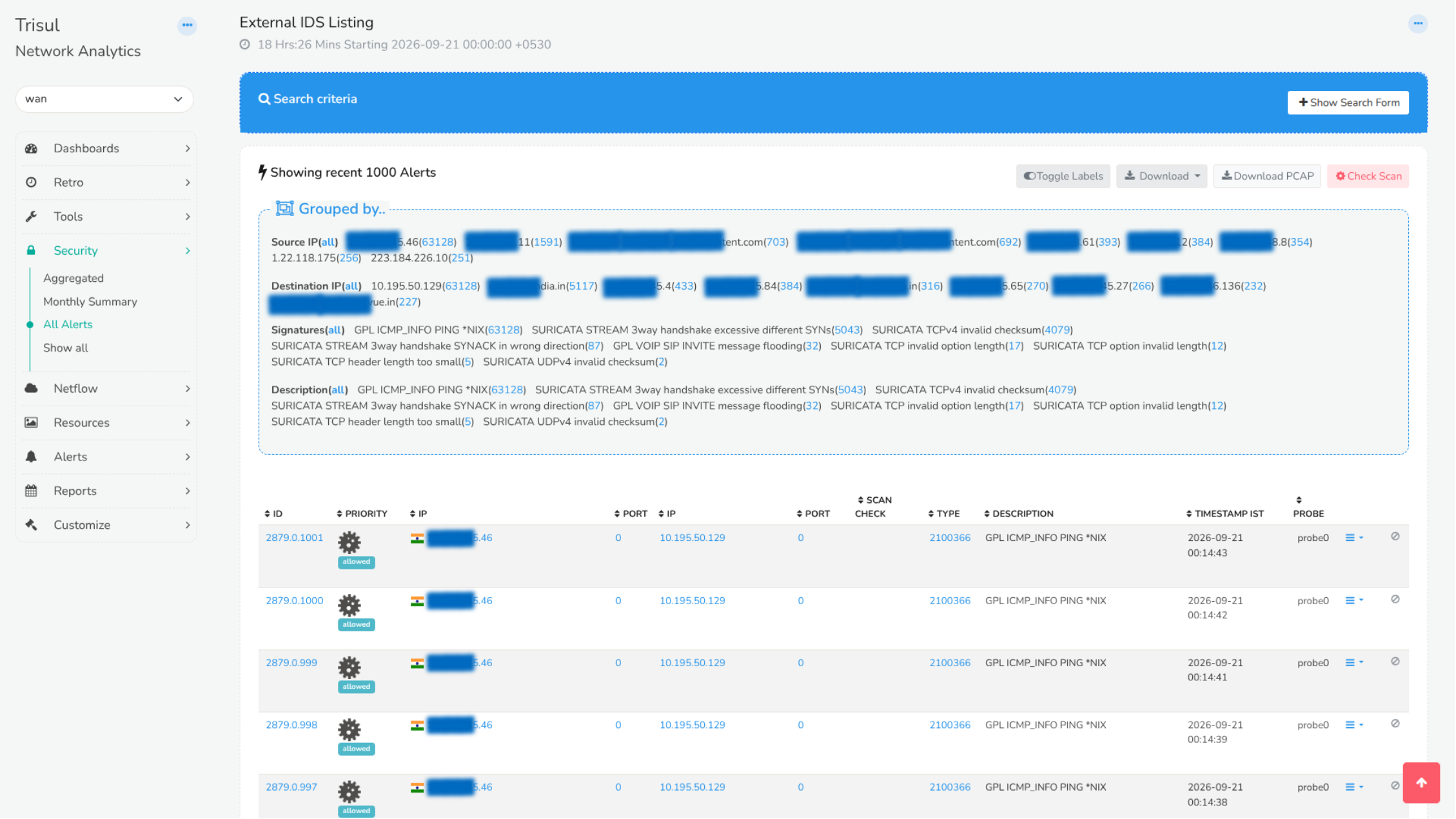The width and height of the screenshot is (1456, 819).
Task: Click the Source IP all link
Action: coord(328,242)
